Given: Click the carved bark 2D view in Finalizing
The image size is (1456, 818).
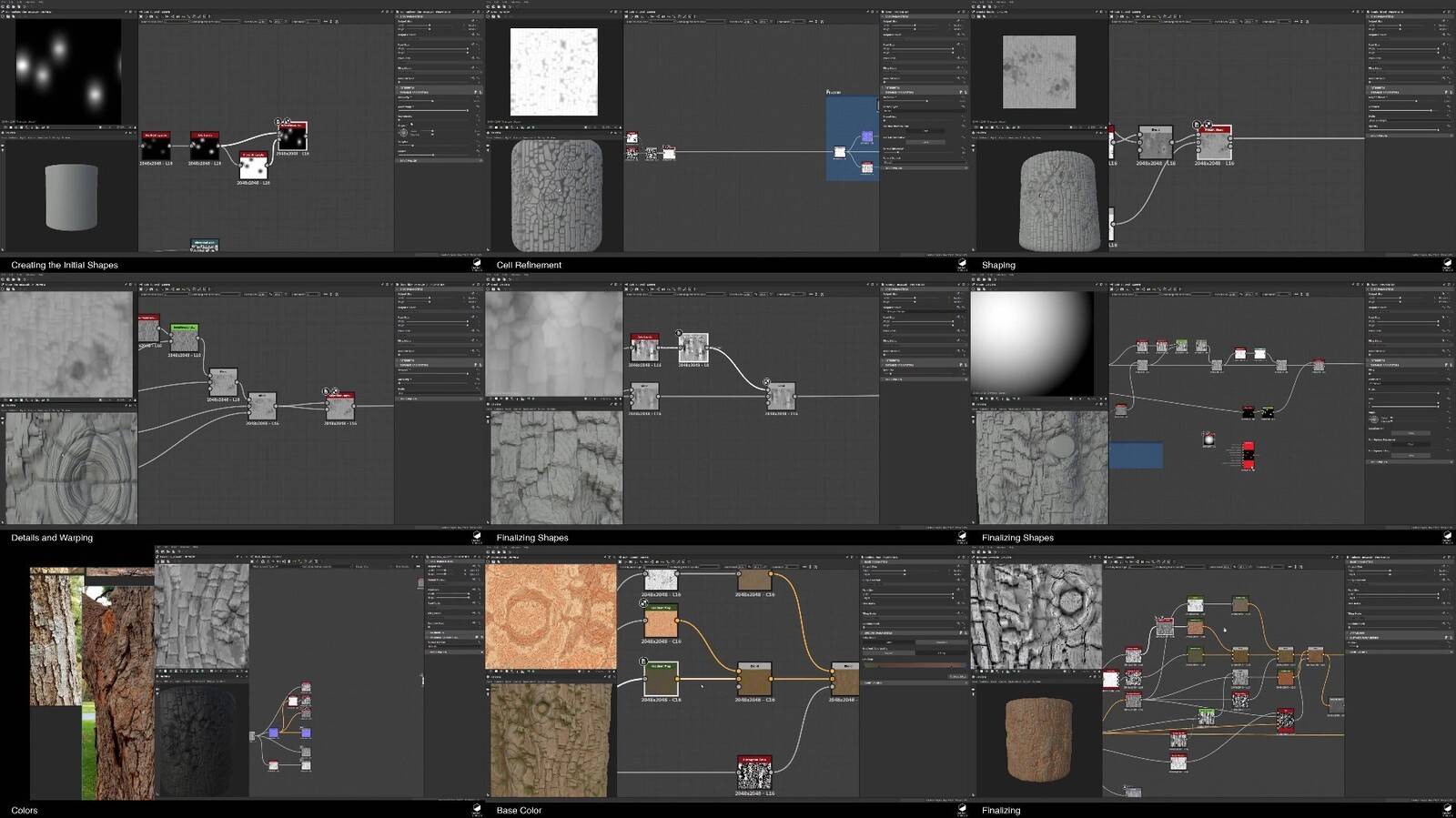Looking at the screenshot, I should 1036,617.
